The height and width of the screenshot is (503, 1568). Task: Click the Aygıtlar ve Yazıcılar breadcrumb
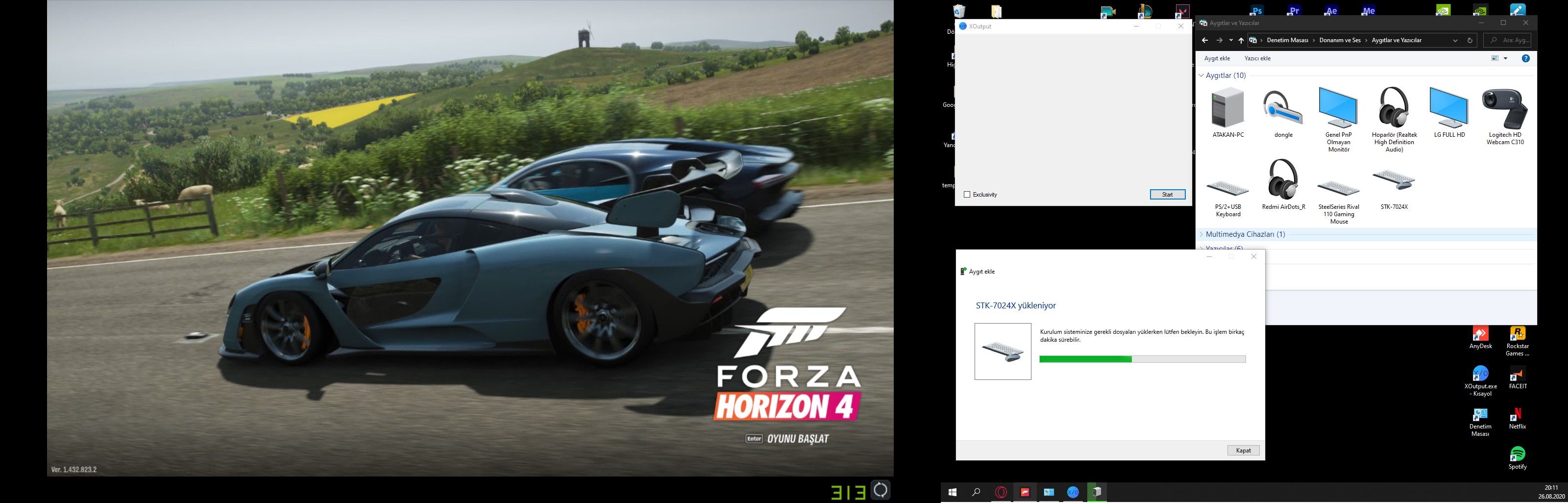(1396, 40)
